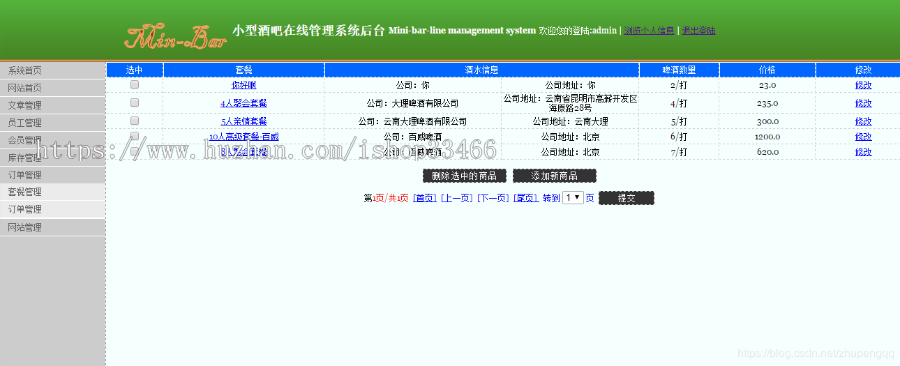Select 员工管理 in left menu

(x=53, y=123)
